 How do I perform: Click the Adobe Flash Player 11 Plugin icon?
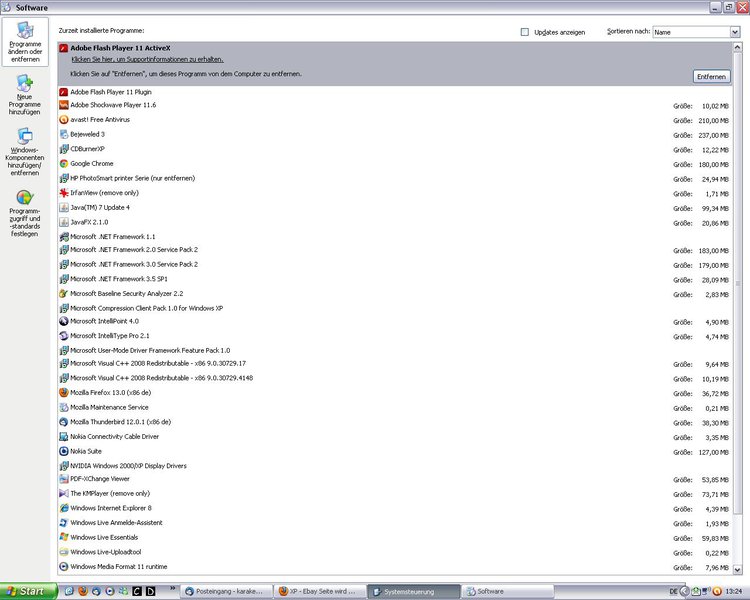[64, 92]
